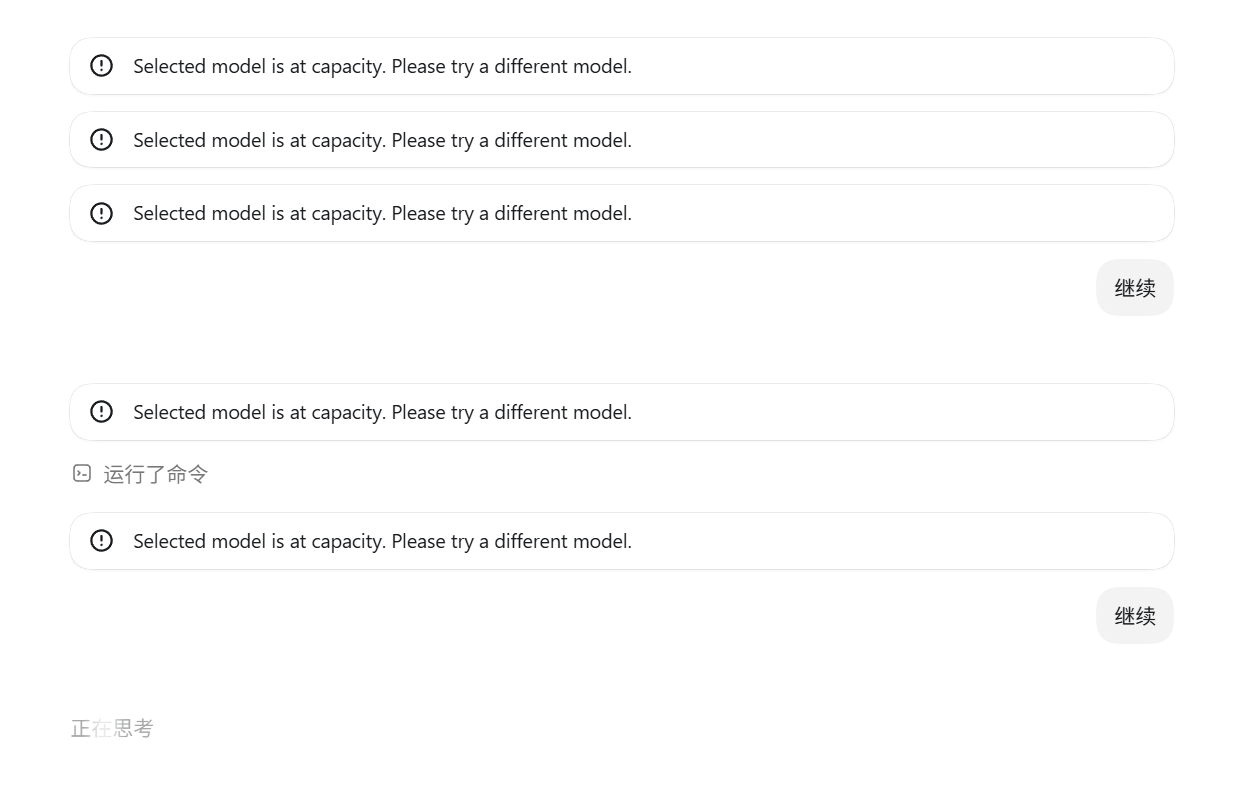Click the warning icon in the third capacity error
This screenshot has width=1245, height=786.
(101, 213)
